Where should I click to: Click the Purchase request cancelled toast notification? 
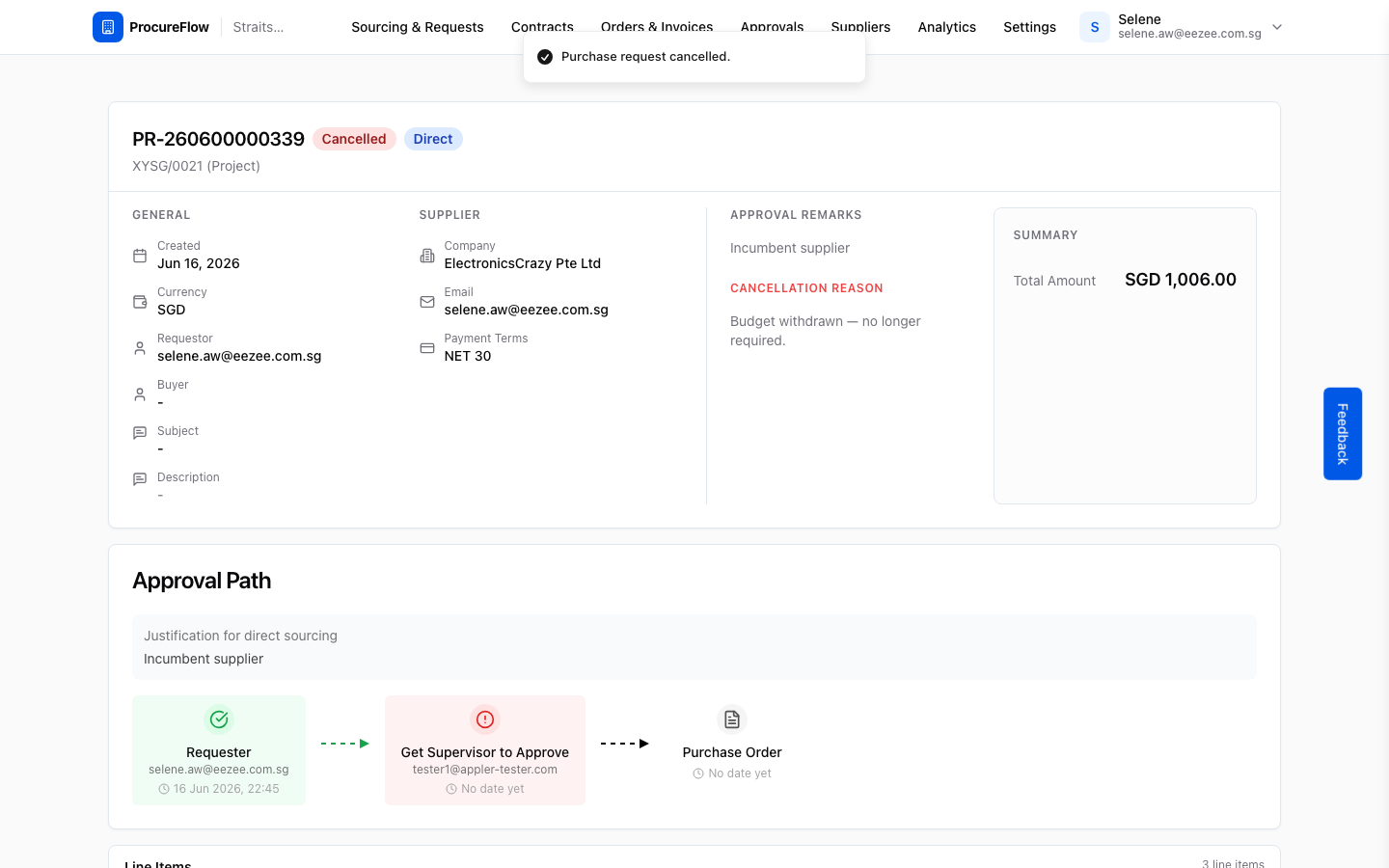694,57
